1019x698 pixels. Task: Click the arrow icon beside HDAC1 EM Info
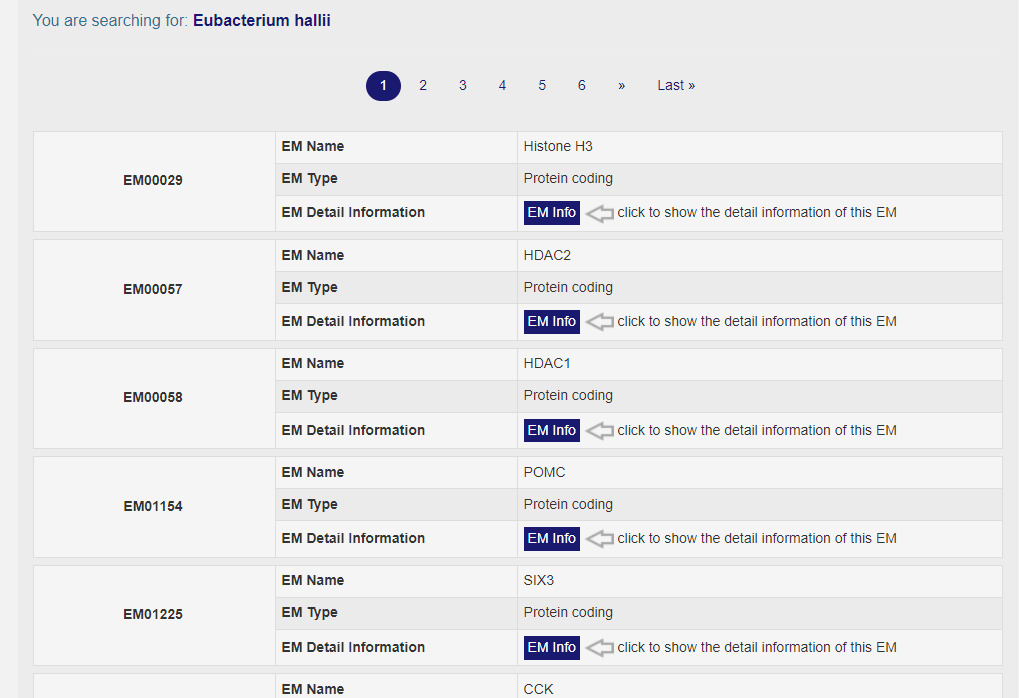click(x=599, y=431)
